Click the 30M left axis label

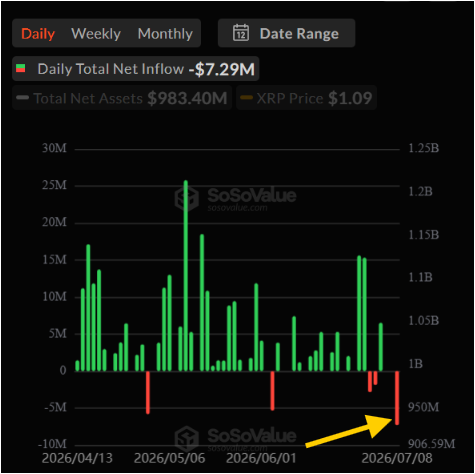coord(54,148)
